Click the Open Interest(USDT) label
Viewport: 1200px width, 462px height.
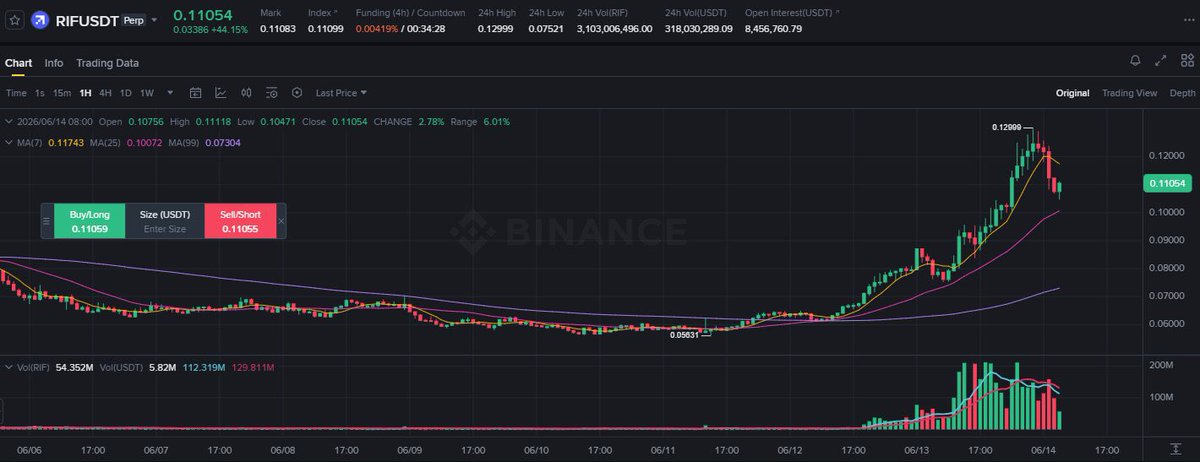(789, 12)
